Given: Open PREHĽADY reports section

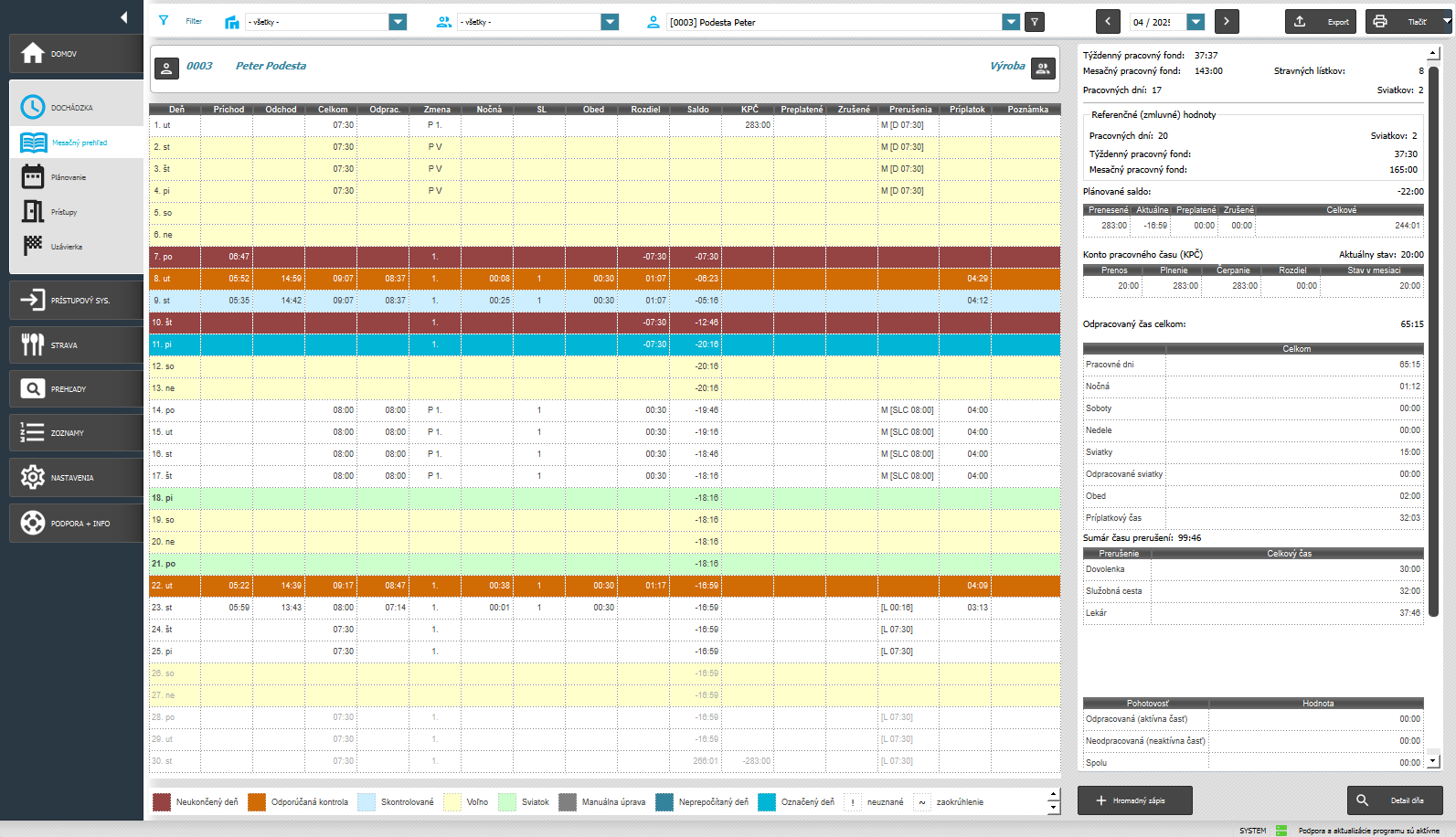Looking at the screenshot, I should point(76,388).
